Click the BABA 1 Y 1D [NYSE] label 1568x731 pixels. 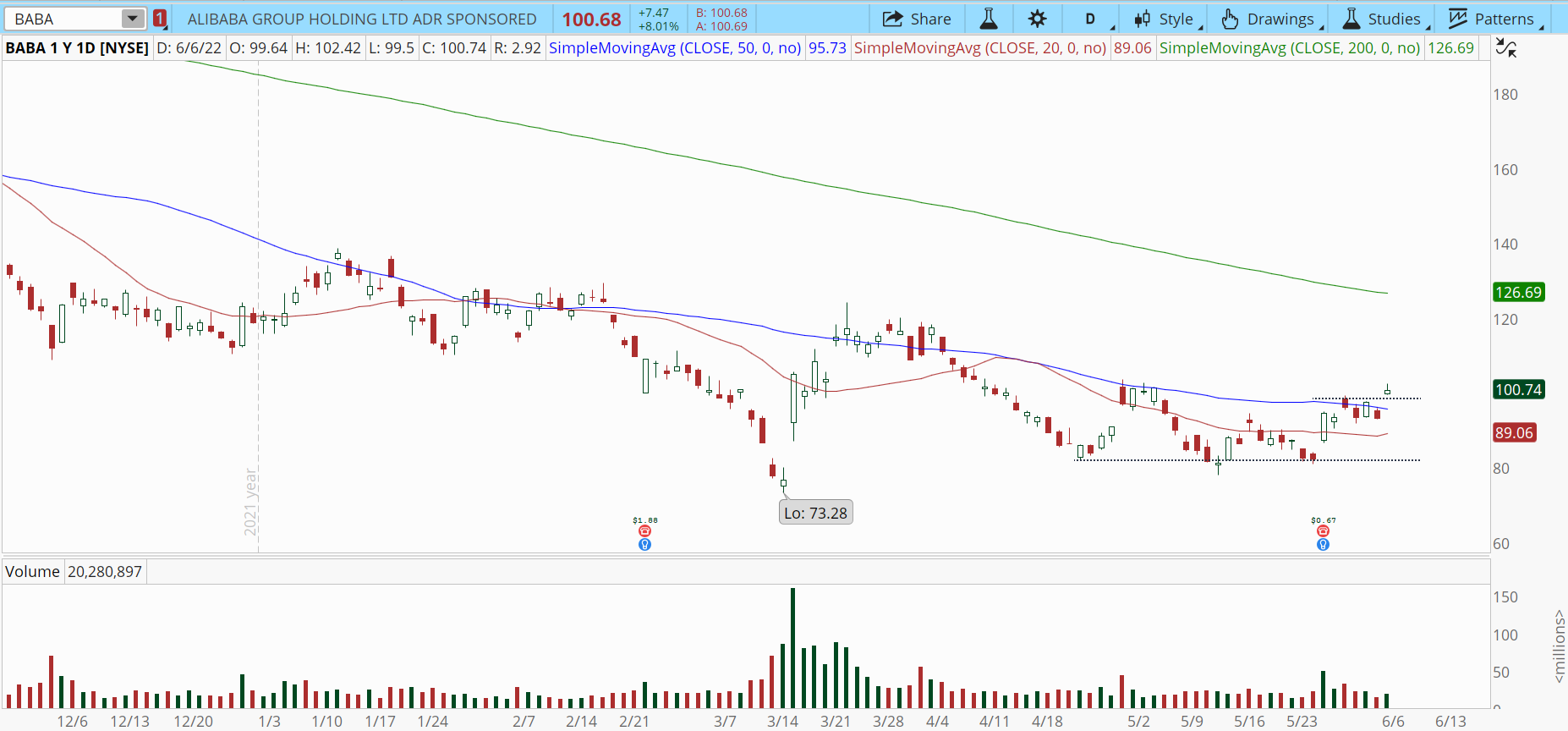click(77, 48)
